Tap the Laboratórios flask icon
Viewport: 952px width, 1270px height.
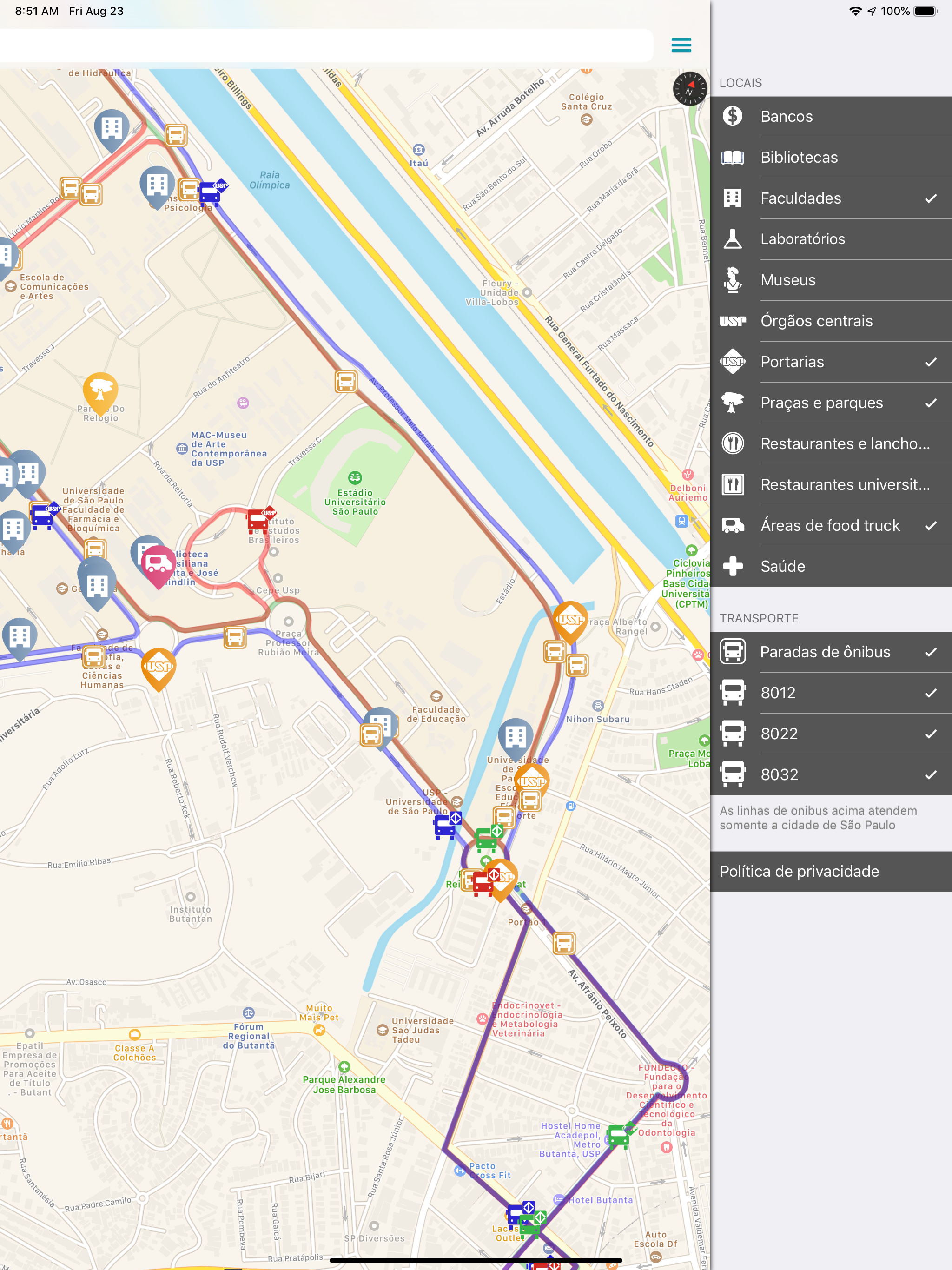[x=733, y=239]
